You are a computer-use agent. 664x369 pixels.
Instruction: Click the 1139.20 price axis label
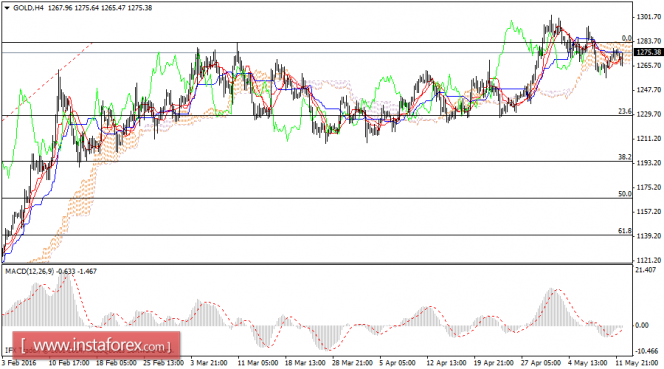point(649,236)
